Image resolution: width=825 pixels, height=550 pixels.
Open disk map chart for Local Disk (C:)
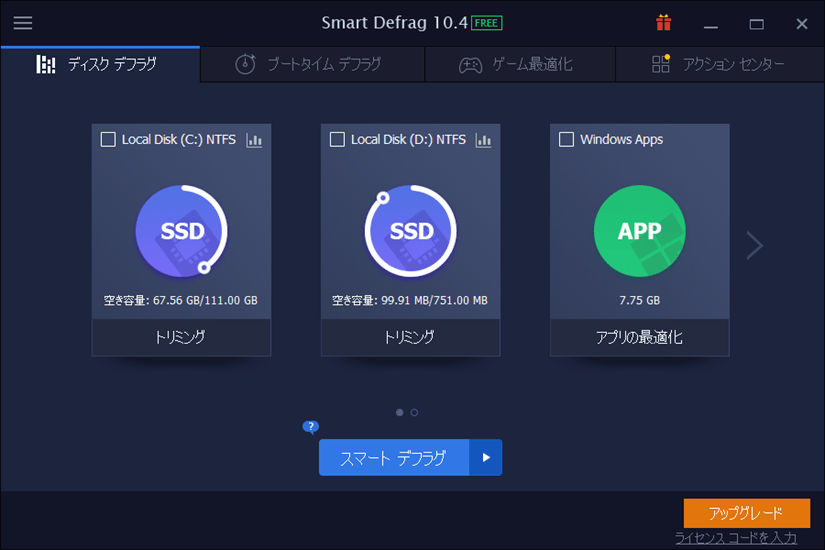[x=254, y=140]
